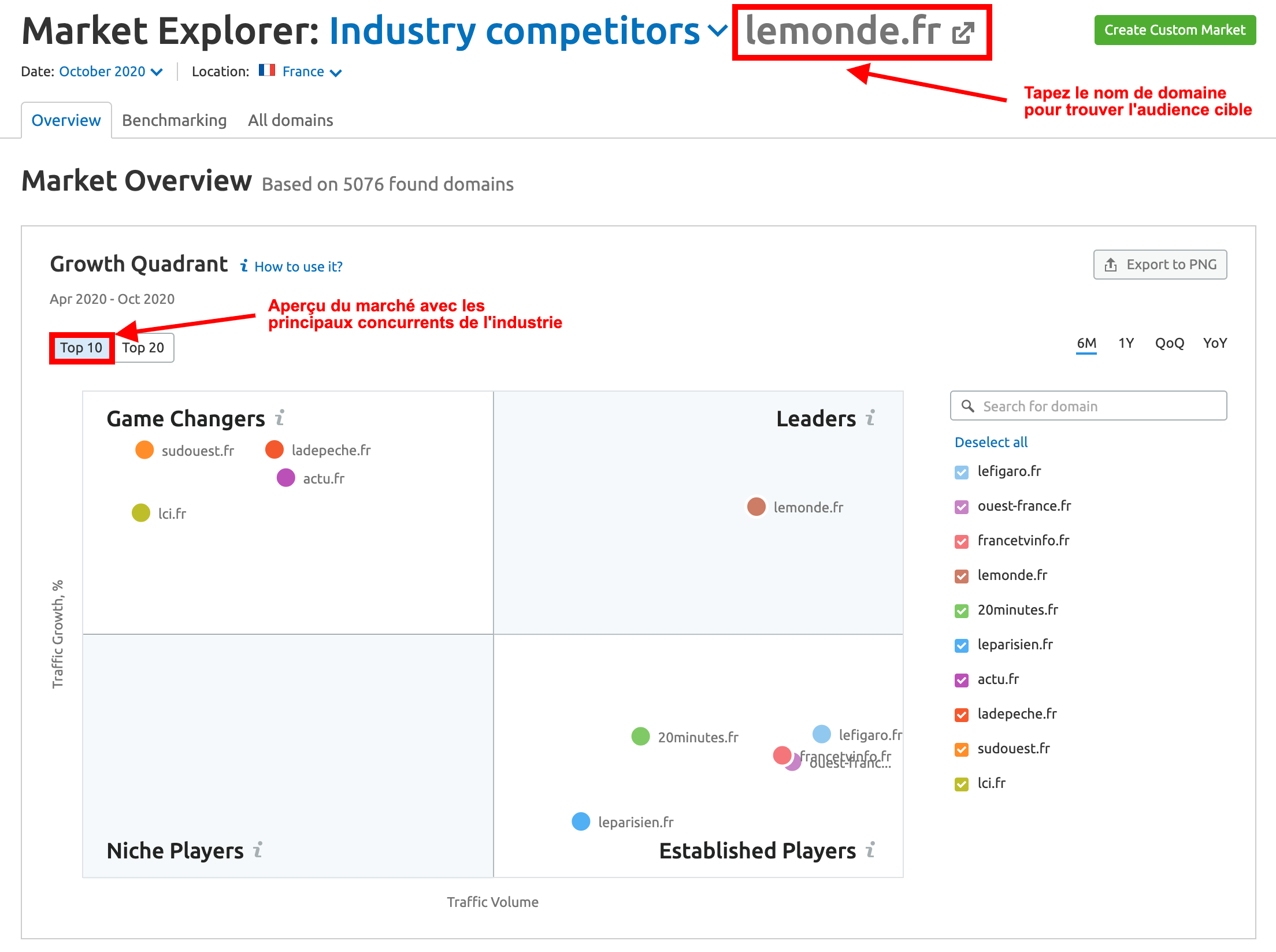Uncheck the lefigaro.fr checkbox

[x=962, y=473]
